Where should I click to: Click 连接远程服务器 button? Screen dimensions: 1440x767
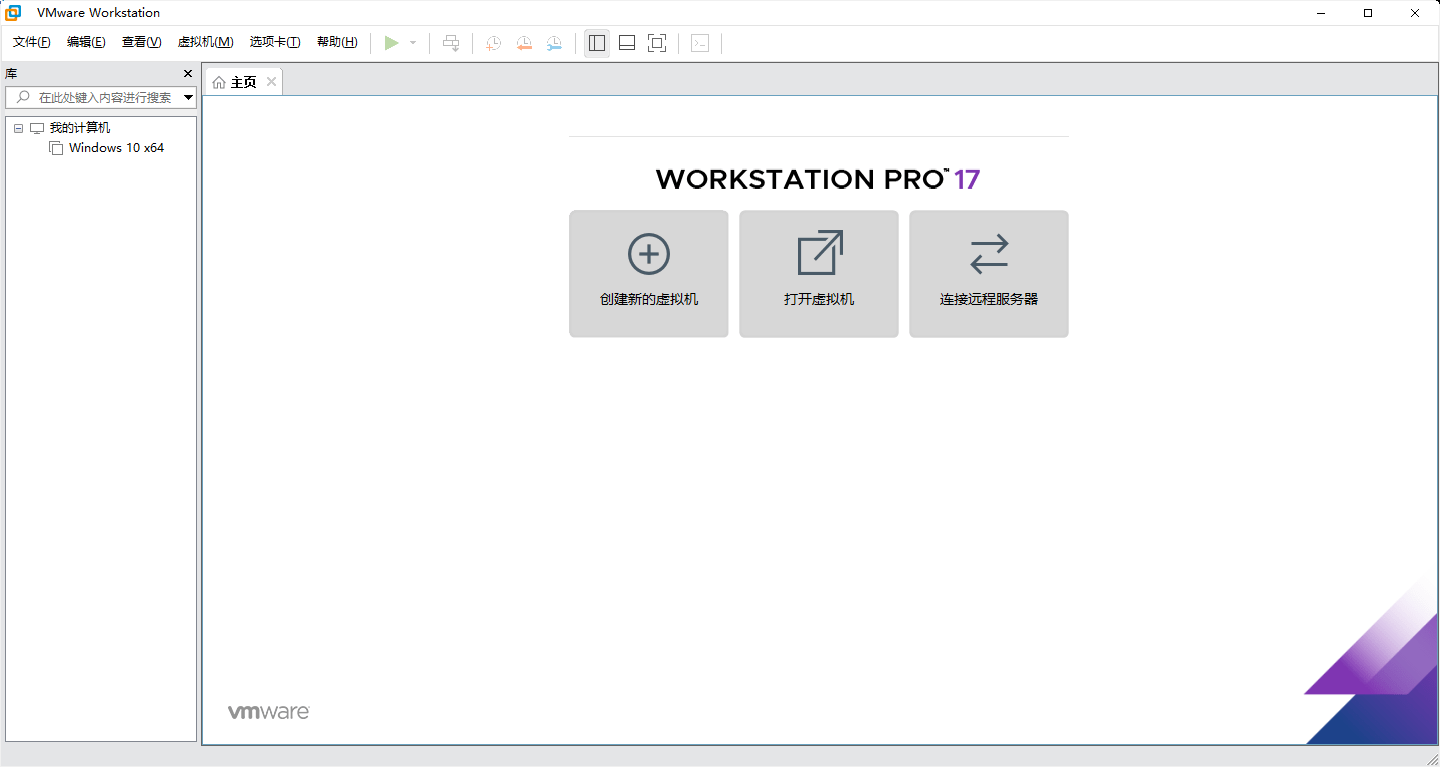989,274
